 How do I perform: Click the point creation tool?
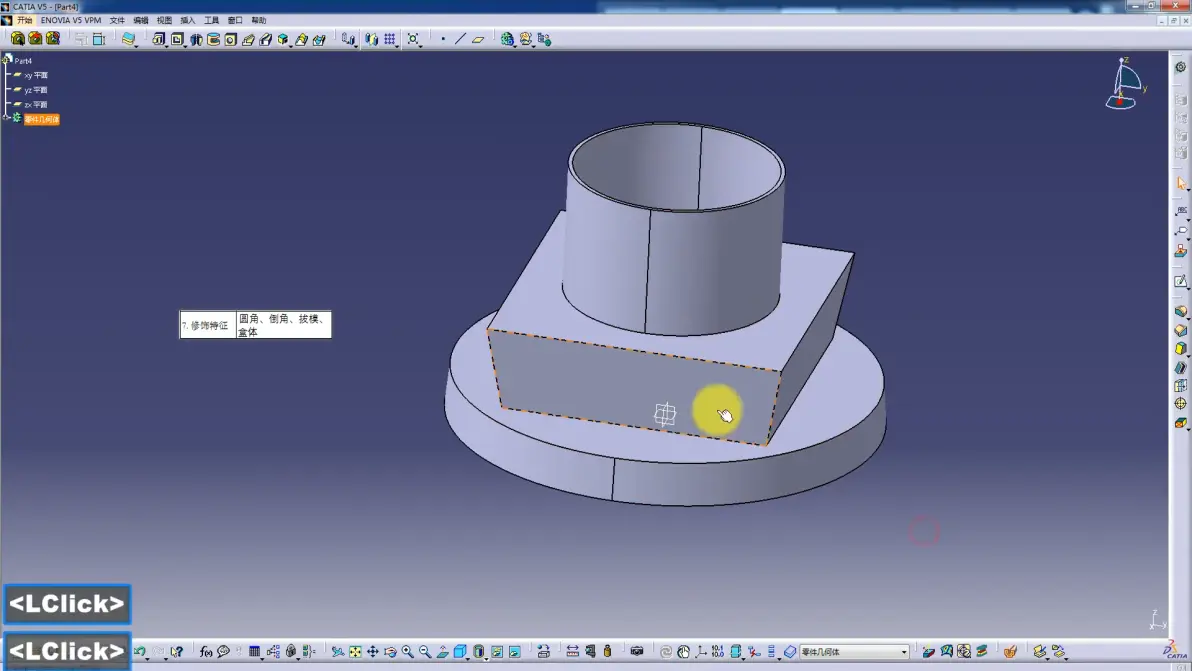pyautogui.click(x=443, y=39)
